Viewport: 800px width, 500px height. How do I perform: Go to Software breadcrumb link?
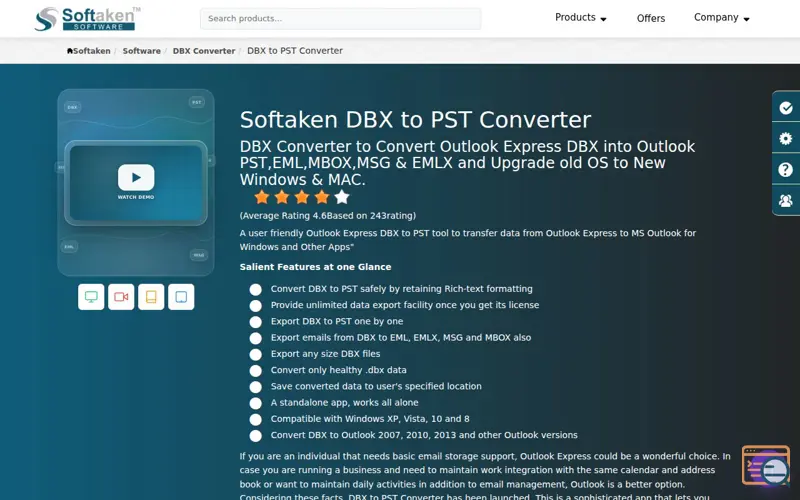[x=141, y=51]
